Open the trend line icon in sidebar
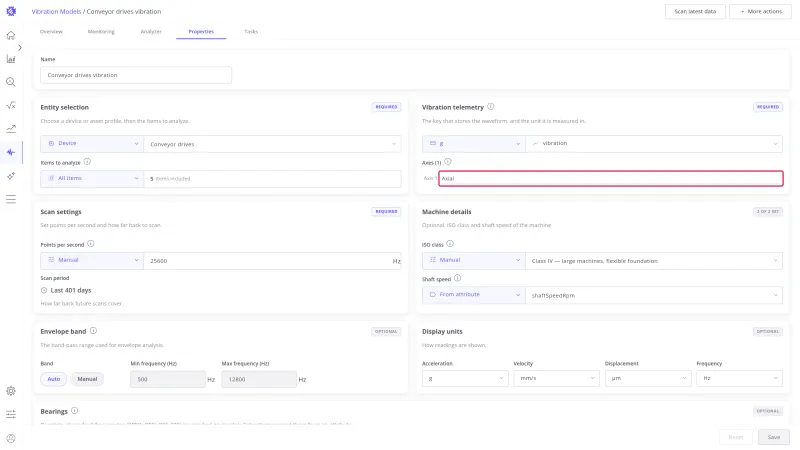Image resolution: width=800 pixels, height=450 pixels. point(11,129)
